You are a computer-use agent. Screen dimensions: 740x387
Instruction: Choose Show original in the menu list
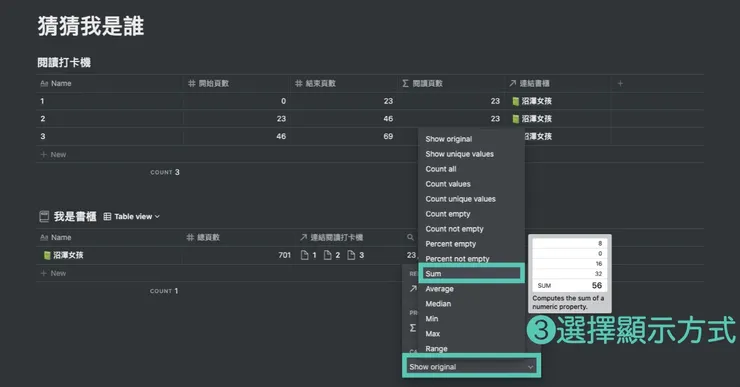448,139
